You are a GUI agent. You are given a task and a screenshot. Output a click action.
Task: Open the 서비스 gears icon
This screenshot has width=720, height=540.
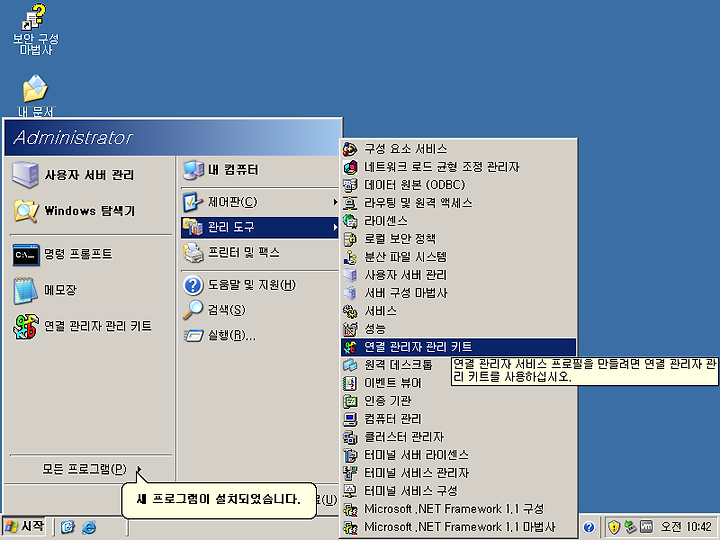(x=350, y=311)
